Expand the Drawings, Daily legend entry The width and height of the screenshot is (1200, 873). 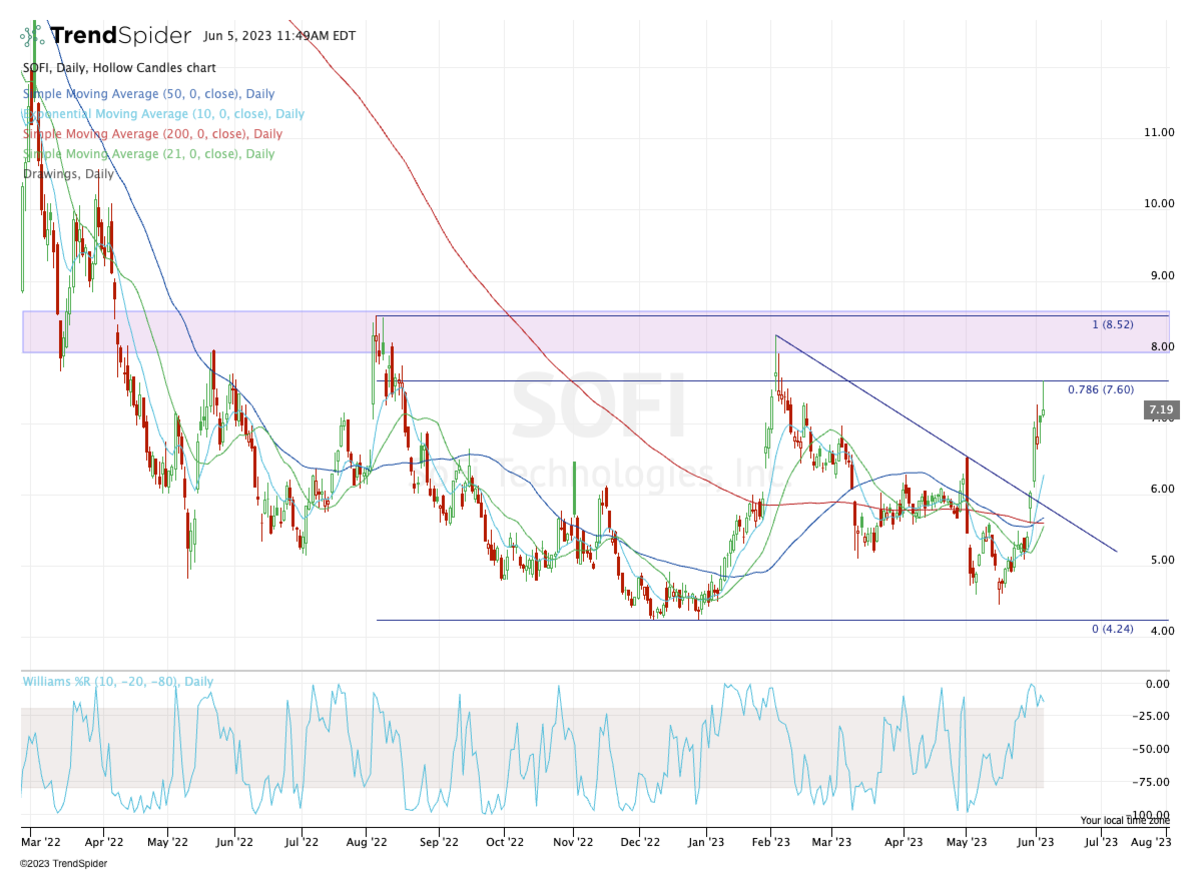click(68, 174)
